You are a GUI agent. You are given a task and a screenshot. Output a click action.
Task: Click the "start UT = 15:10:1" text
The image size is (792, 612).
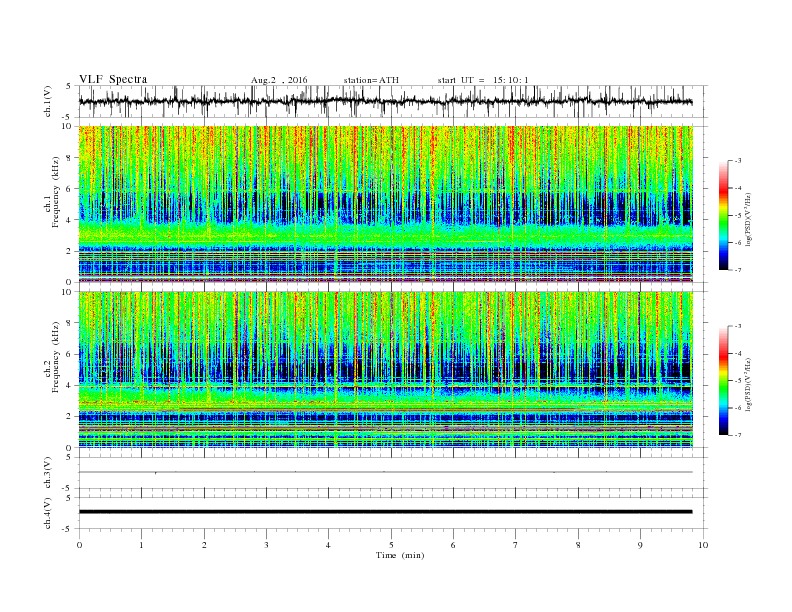pos(483,80)
